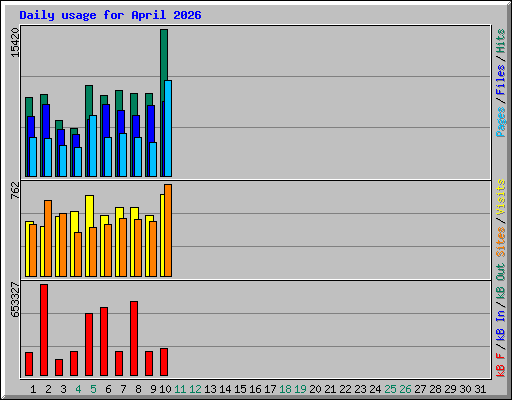The image size is (512, 400).
Task: Select the blue "Files" legend label
Action: 500,80
